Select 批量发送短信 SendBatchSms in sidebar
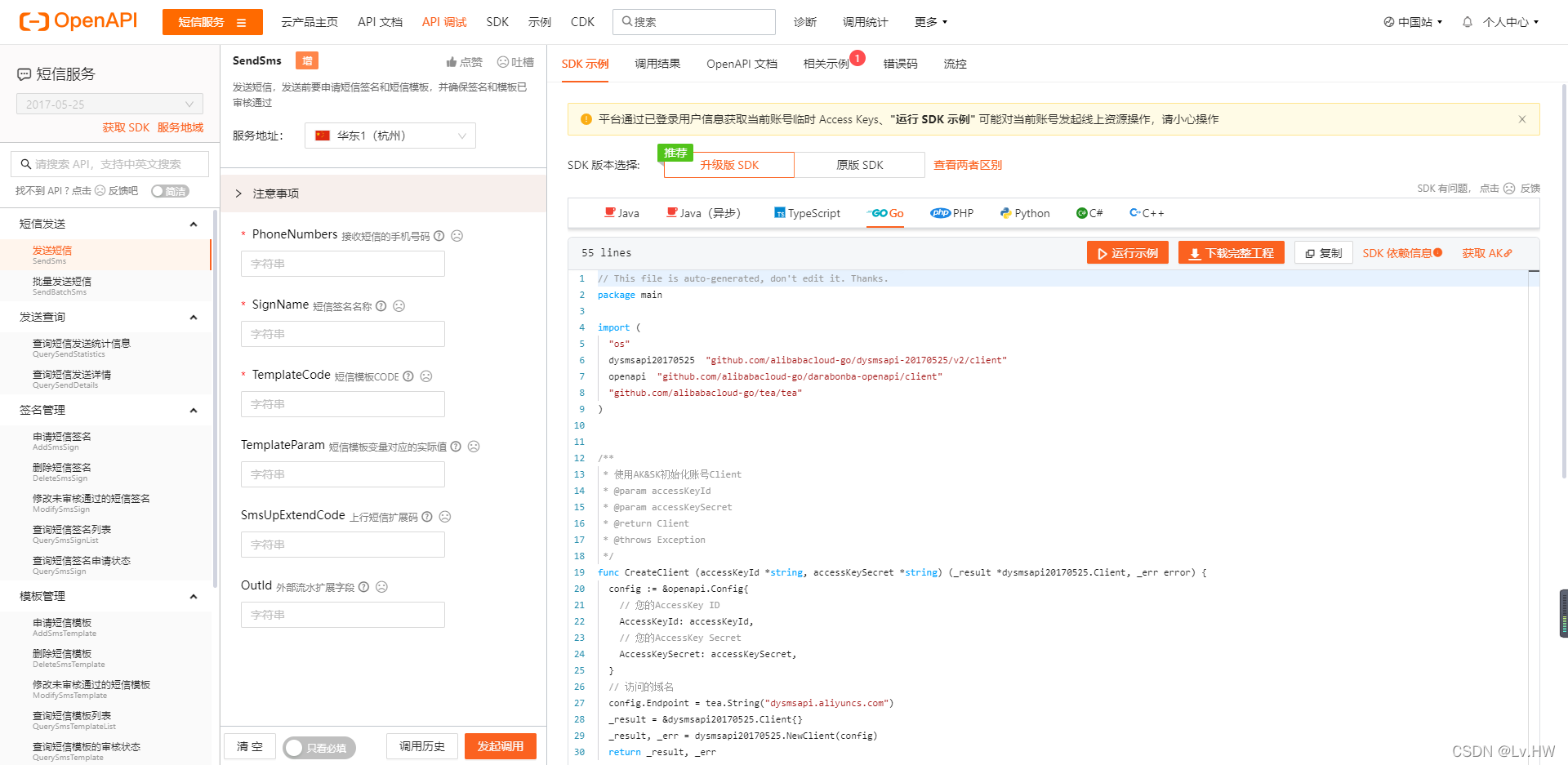Screen dimensions: 1568x765 pyautogui.click(x=105, y=286)
